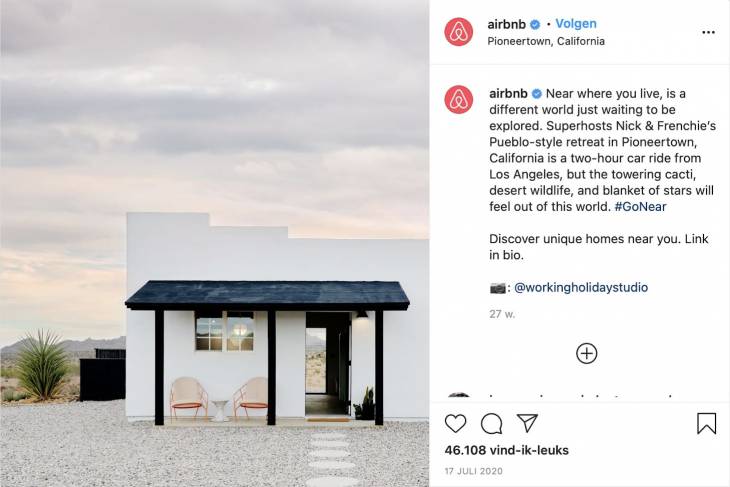
Task: Open the Pioneertown, California location link
Action: click(546, 41)
